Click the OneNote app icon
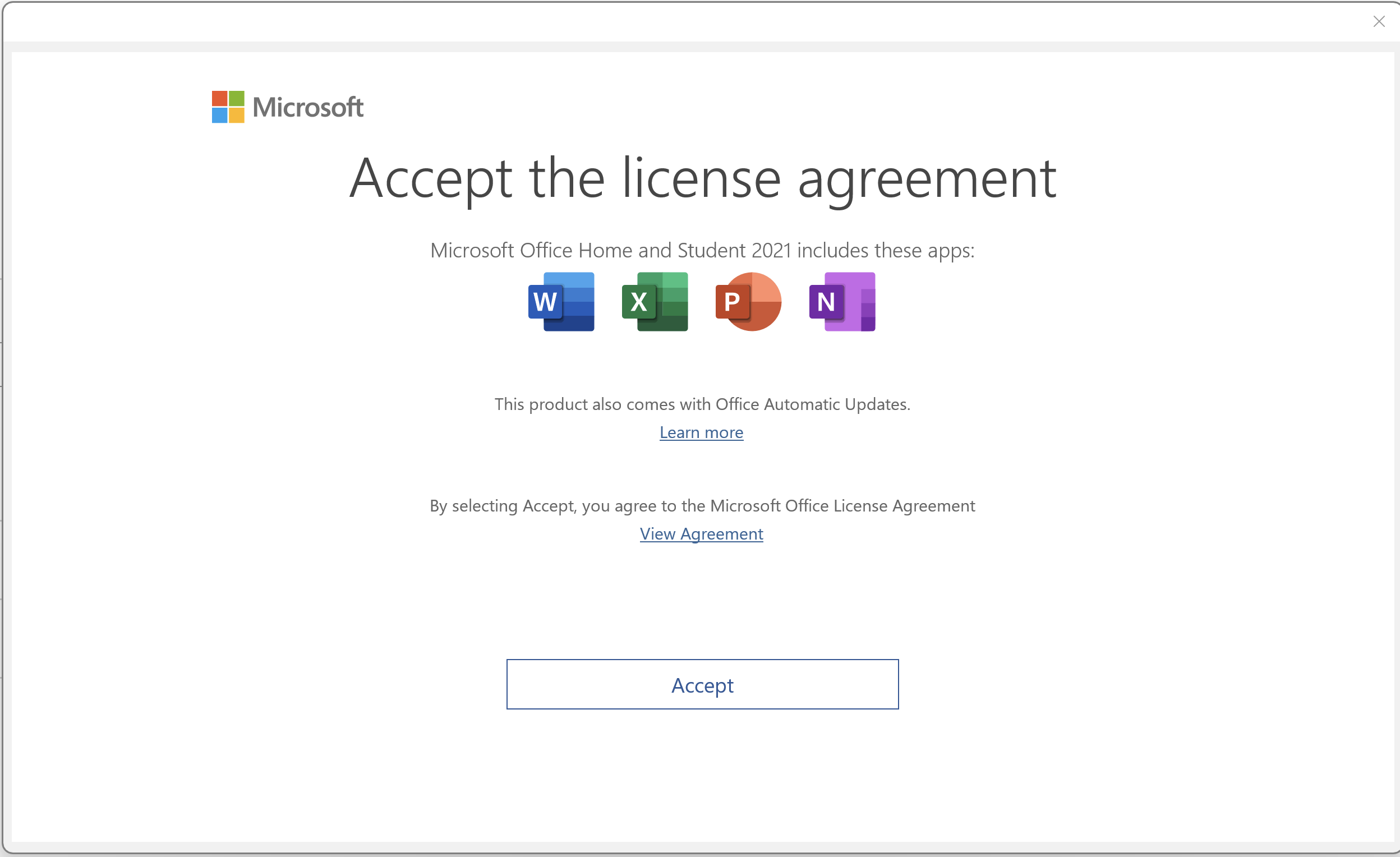Image resolution: width=1400 pixels, height=857 pixels. [x=842, y=302]
